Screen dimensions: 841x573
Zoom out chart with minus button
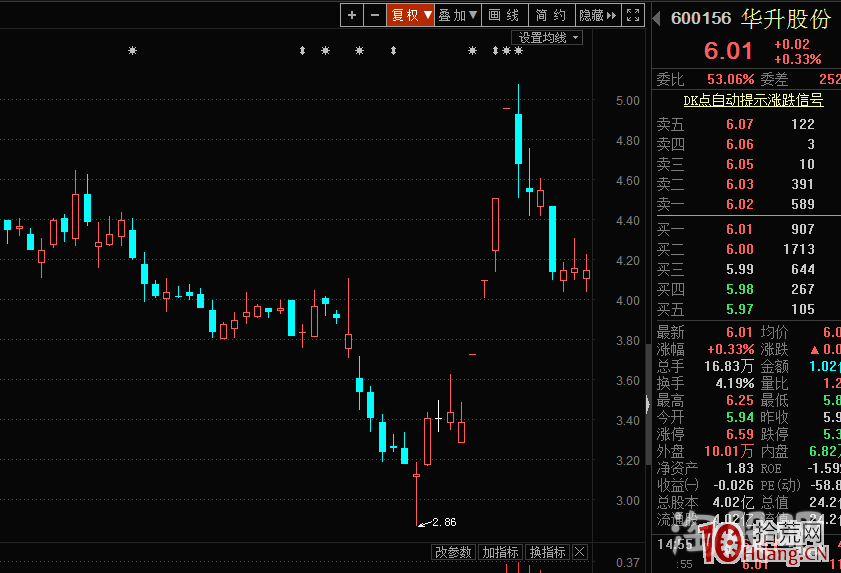pos(375,15)
